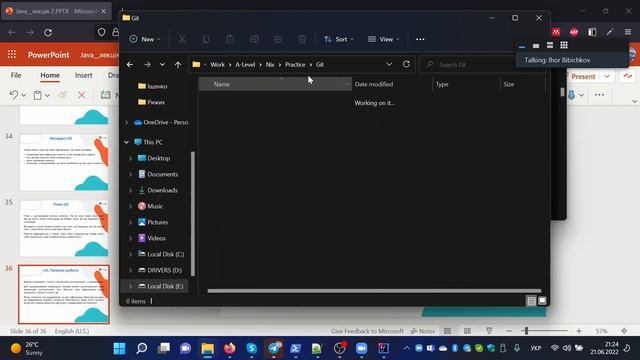Zoom out with minus button in PowerPoint

tap(509, 331)
